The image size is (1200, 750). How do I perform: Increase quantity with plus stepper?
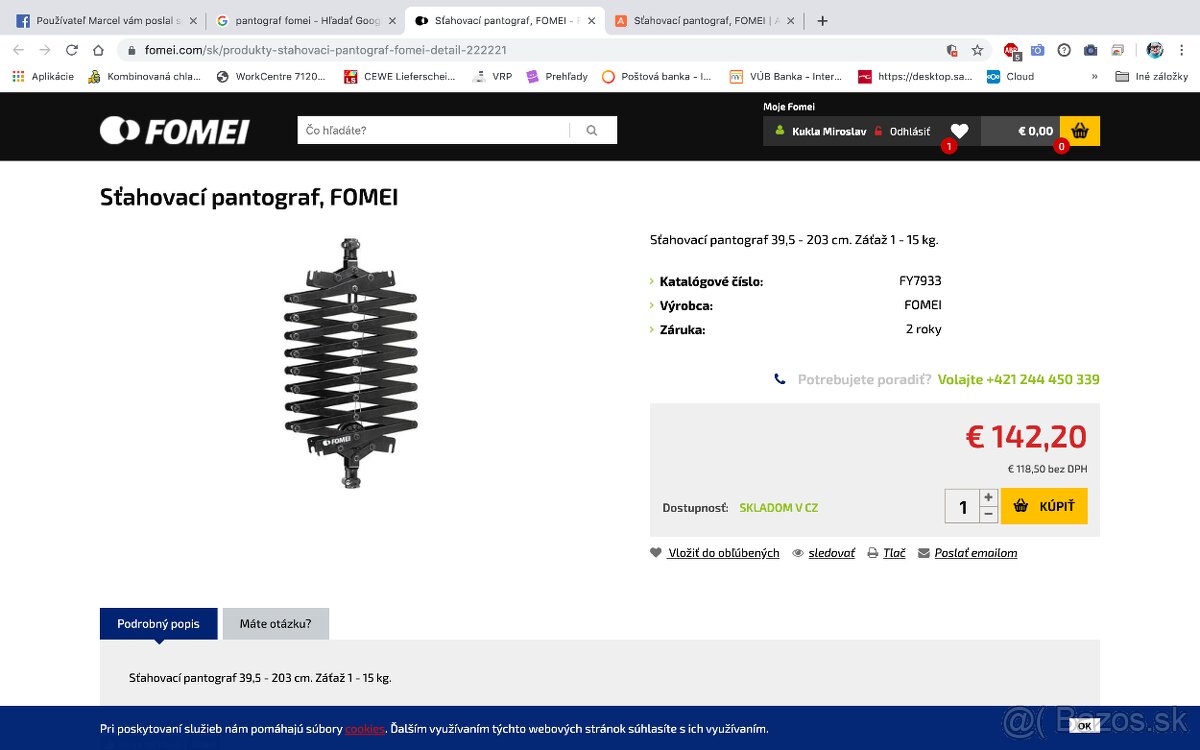989,497
